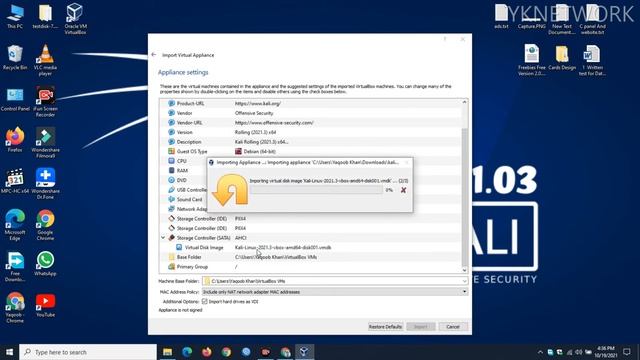
Task: Click the appliance settings vertical scrollbar
Action: tap(464, 198)
